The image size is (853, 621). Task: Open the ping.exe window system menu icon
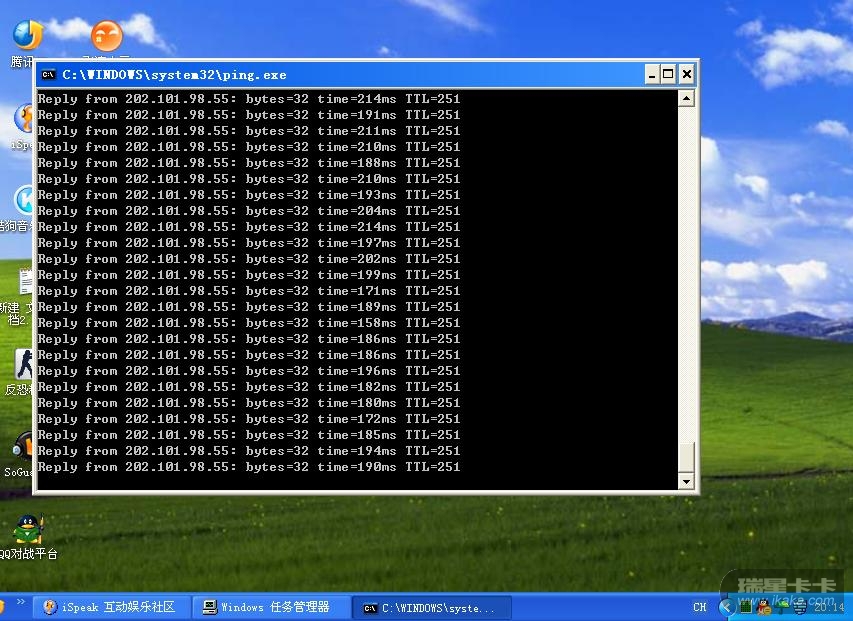click(x=48, y=74)
